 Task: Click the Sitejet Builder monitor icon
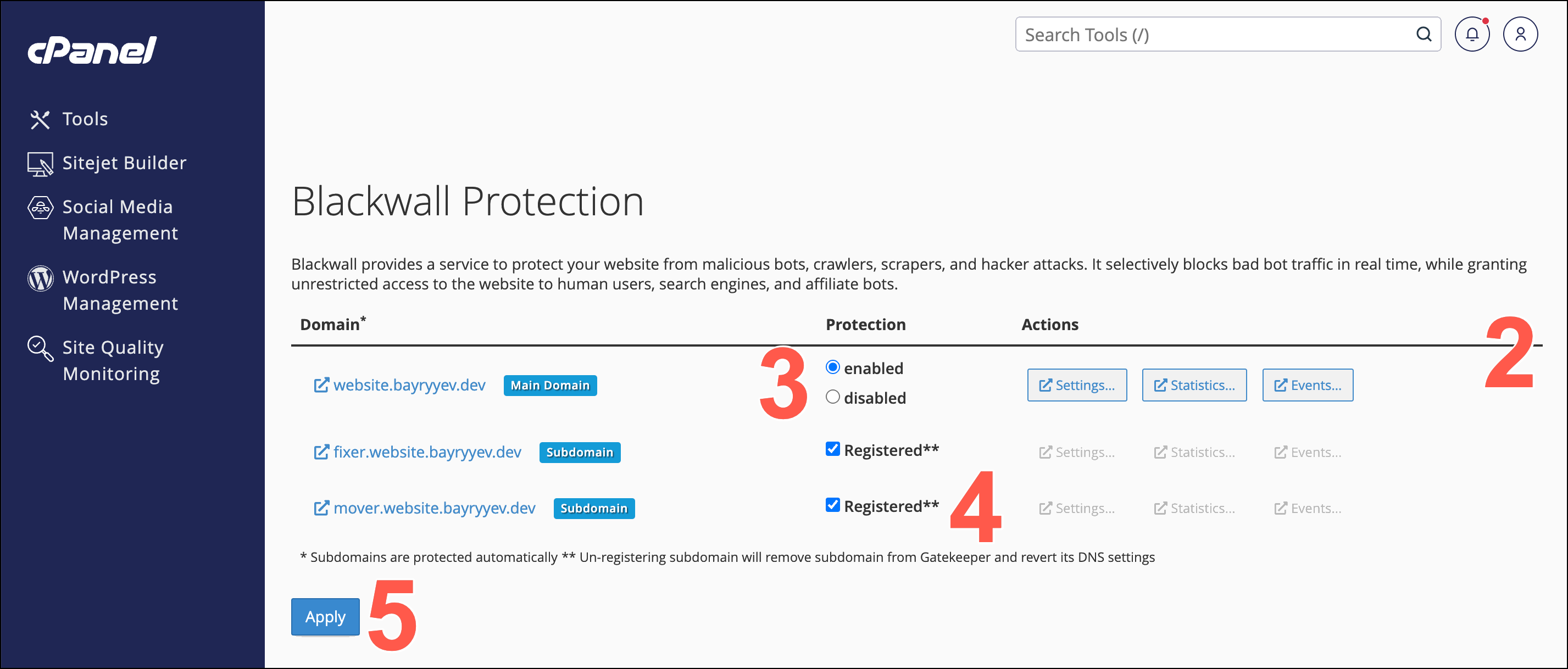coord(40,164)
